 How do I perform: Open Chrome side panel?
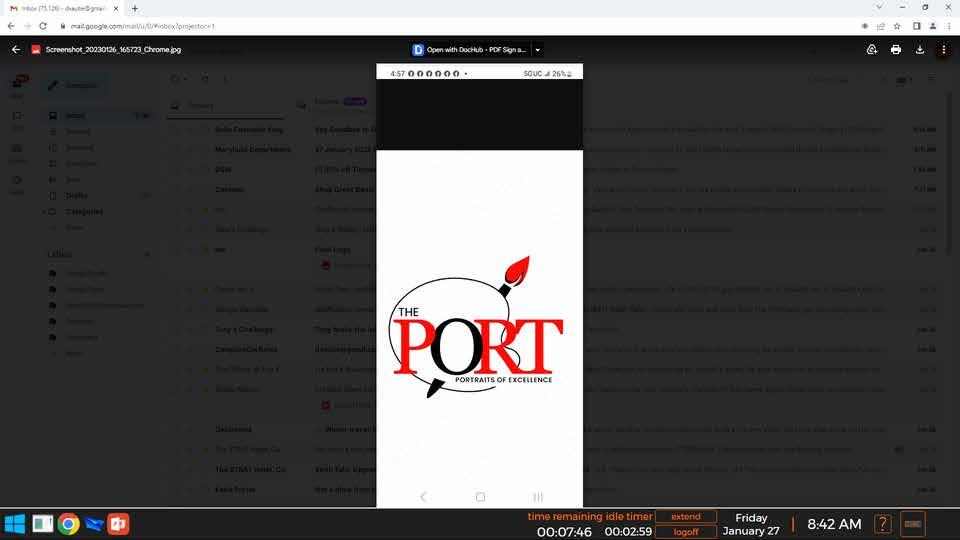click(917, 26)
